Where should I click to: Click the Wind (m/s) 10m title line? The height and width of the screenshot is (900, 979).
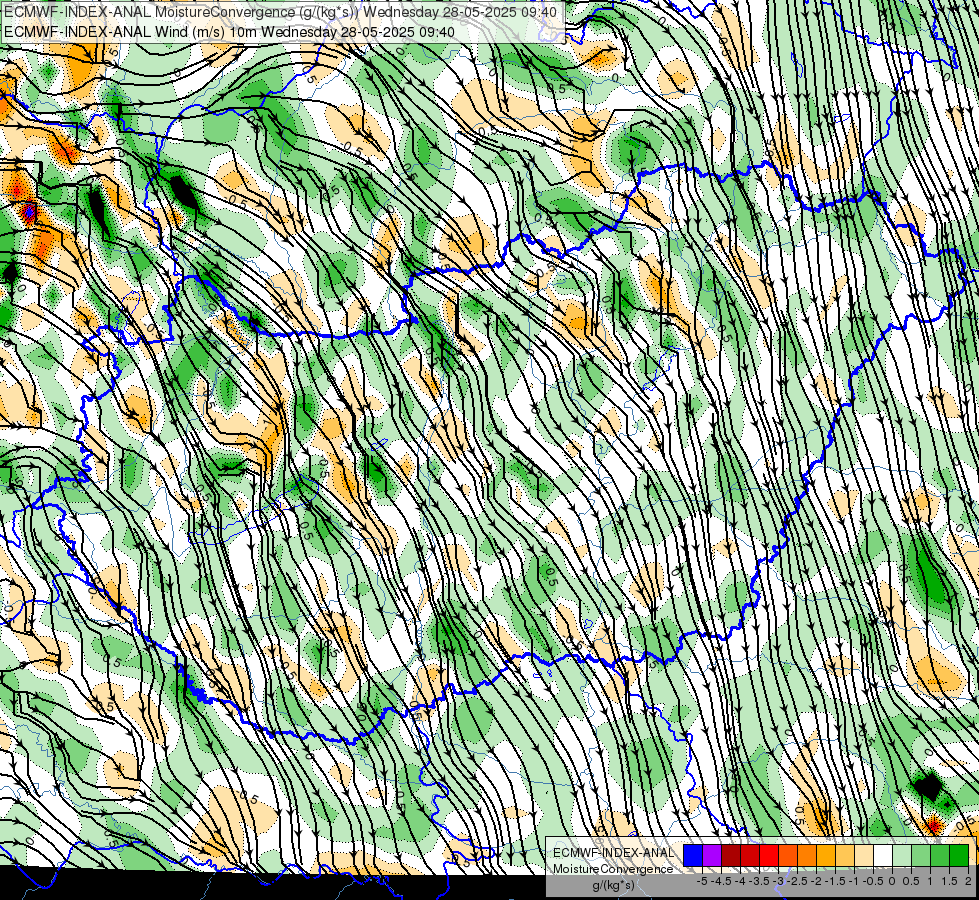(x=229, y=31)
